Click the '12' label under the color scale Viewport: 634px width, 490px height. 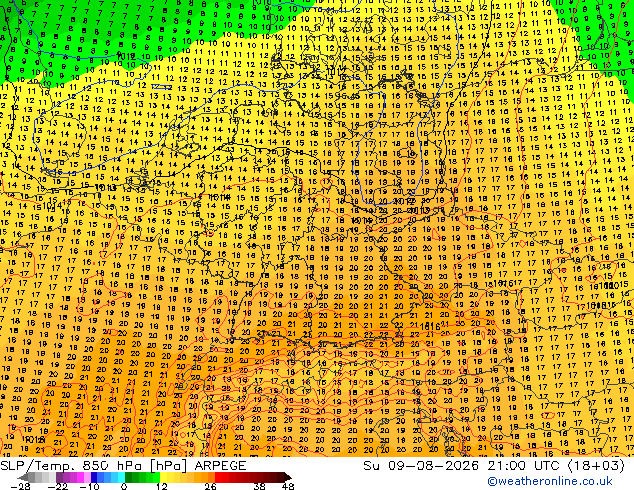tap(162, 486)
